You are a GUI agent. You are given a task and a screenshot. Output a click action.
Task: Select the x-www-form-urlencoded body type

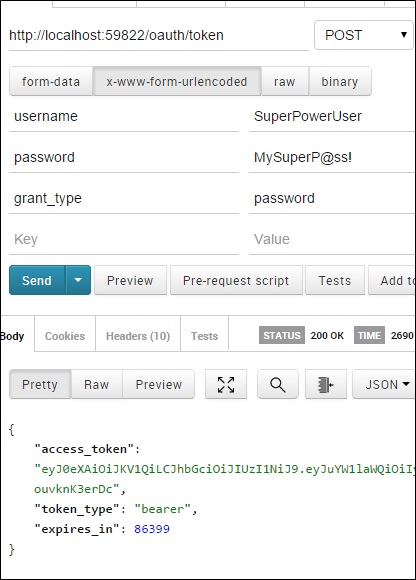click(177, 81)
